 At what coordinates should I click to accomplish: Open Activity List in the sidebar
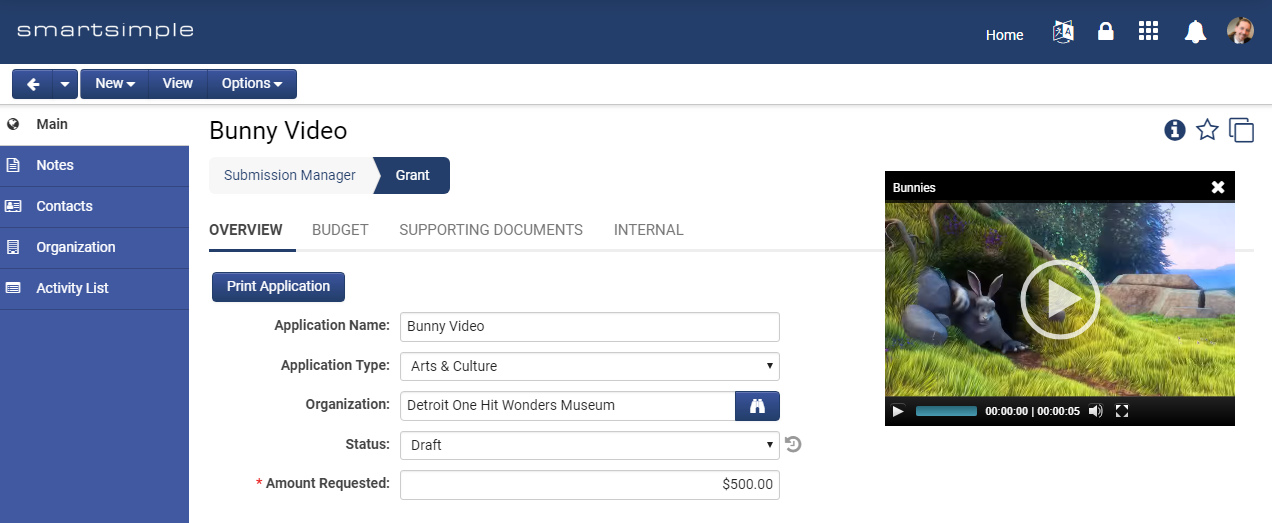(x=94, y=289)
